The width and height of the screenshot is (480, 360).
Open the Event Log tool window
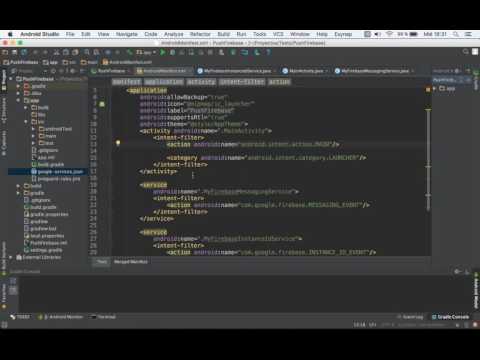point(410,317)
